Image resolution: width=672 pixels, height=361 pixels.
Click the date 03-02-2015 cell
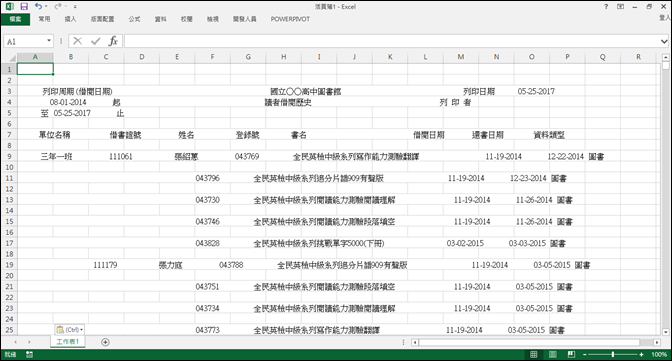(x=465, y=243)
